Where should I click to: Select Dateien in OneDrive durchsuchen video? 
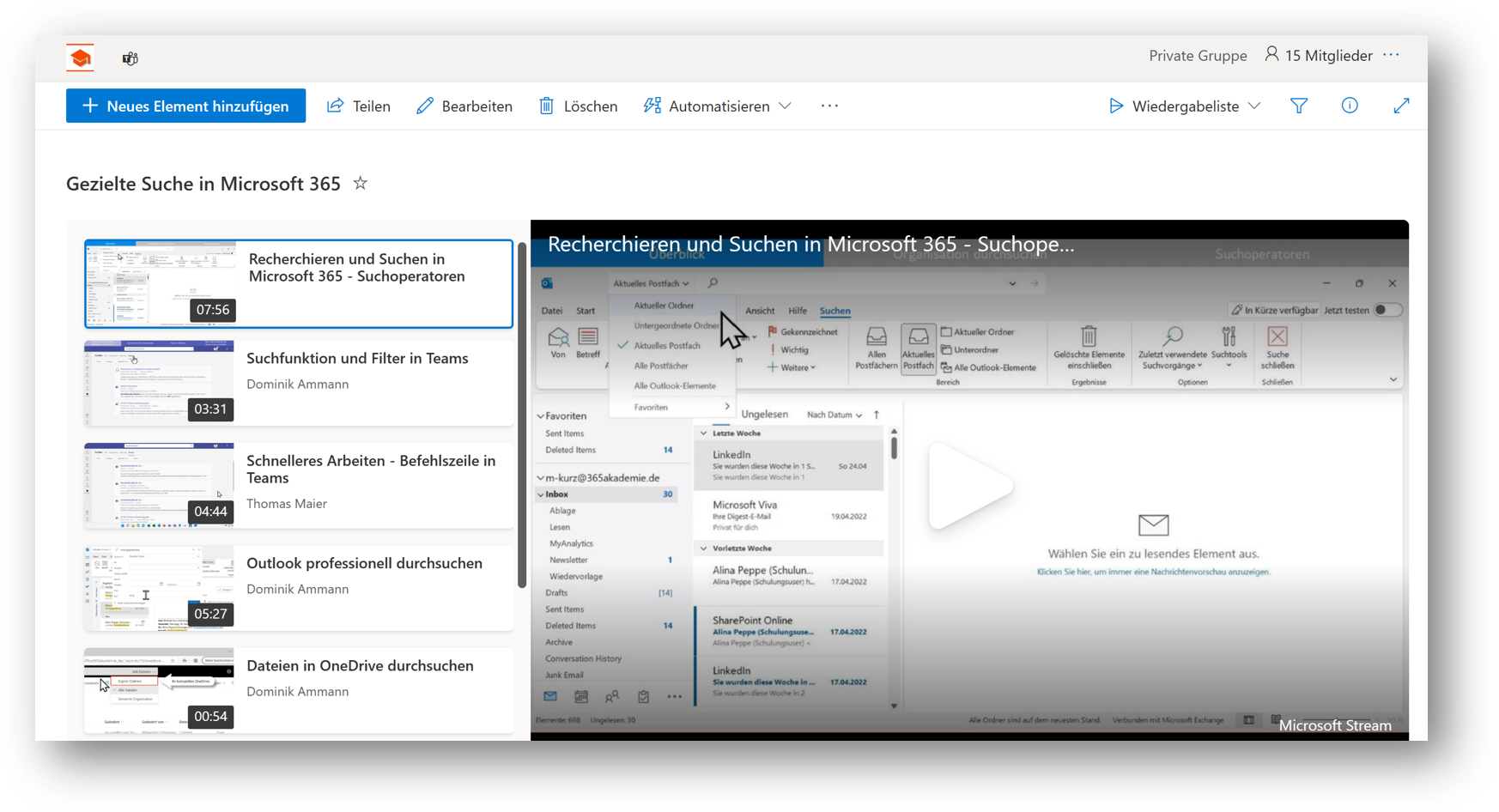click(x=299, y=690)
